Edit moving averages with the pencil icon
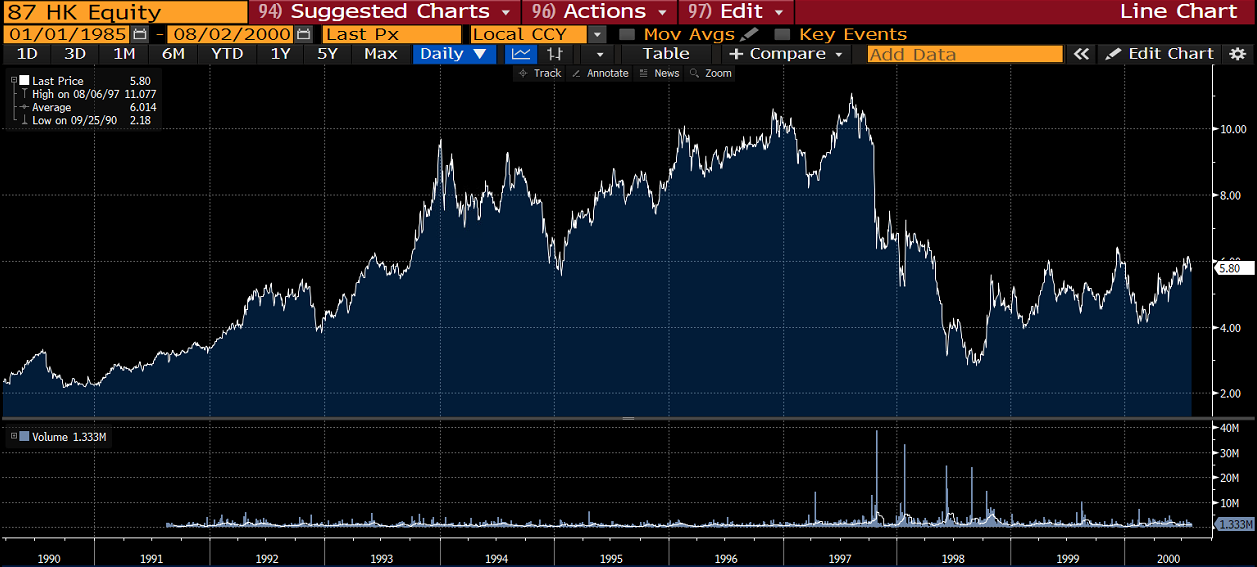 click(749, 34)
